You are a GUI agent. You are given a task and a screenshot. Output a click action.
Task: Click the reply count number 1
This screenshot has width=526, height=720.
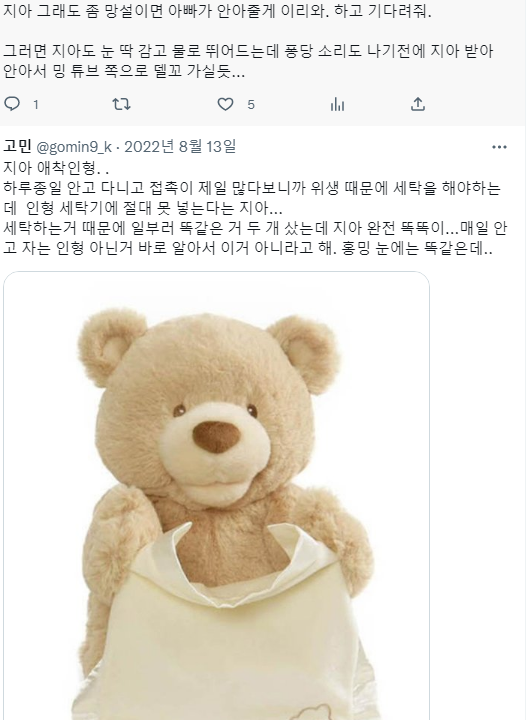(36, 105)
